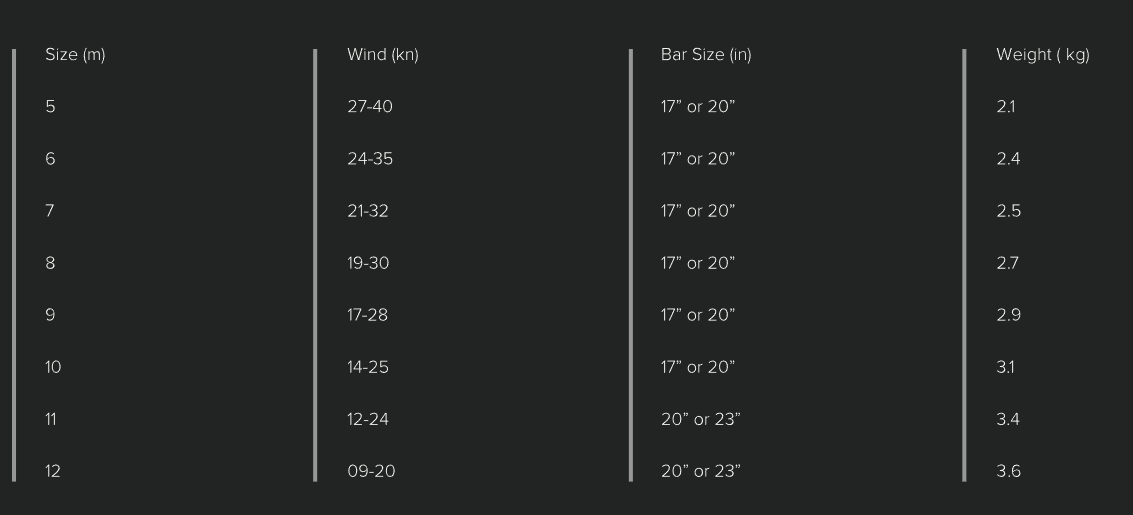The width and height of the screenshot is (1133, 515).
Task: Select the 24-35 wind range cell
Action: click(x=370, y=159)
